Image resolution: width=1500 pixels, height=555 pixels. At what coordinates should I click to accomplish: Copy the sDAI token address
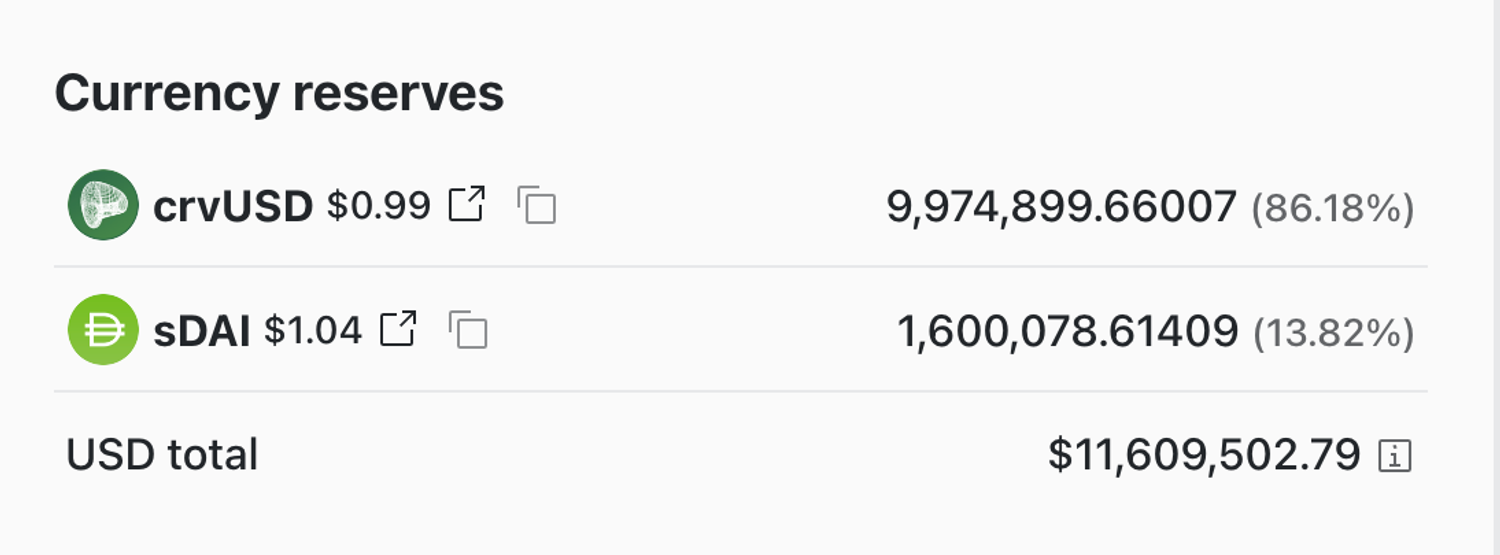pyautogui.click(x=468, y=330)
